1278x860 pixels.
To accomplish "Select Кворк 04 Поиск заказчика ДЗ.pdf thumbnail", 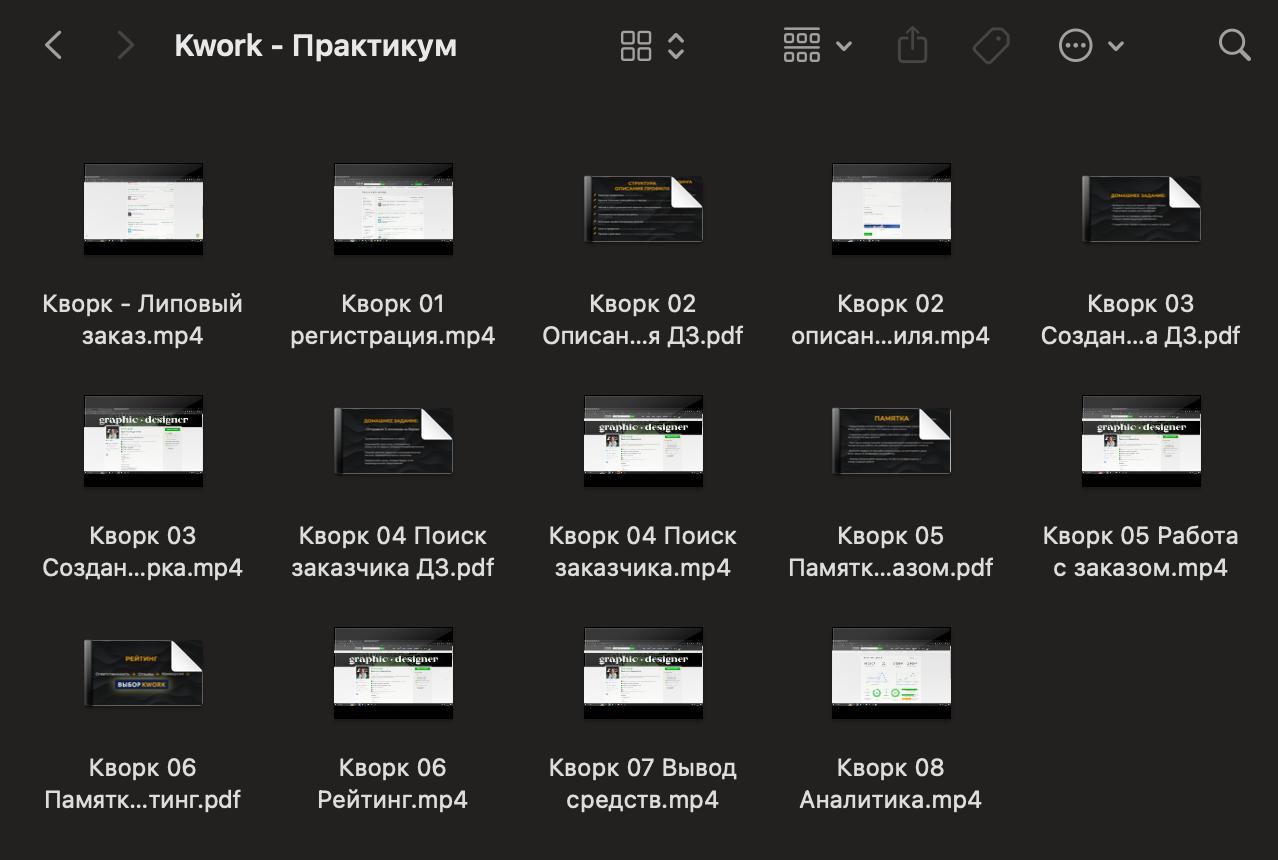I will pyautogui.click(x=393, y=441).
